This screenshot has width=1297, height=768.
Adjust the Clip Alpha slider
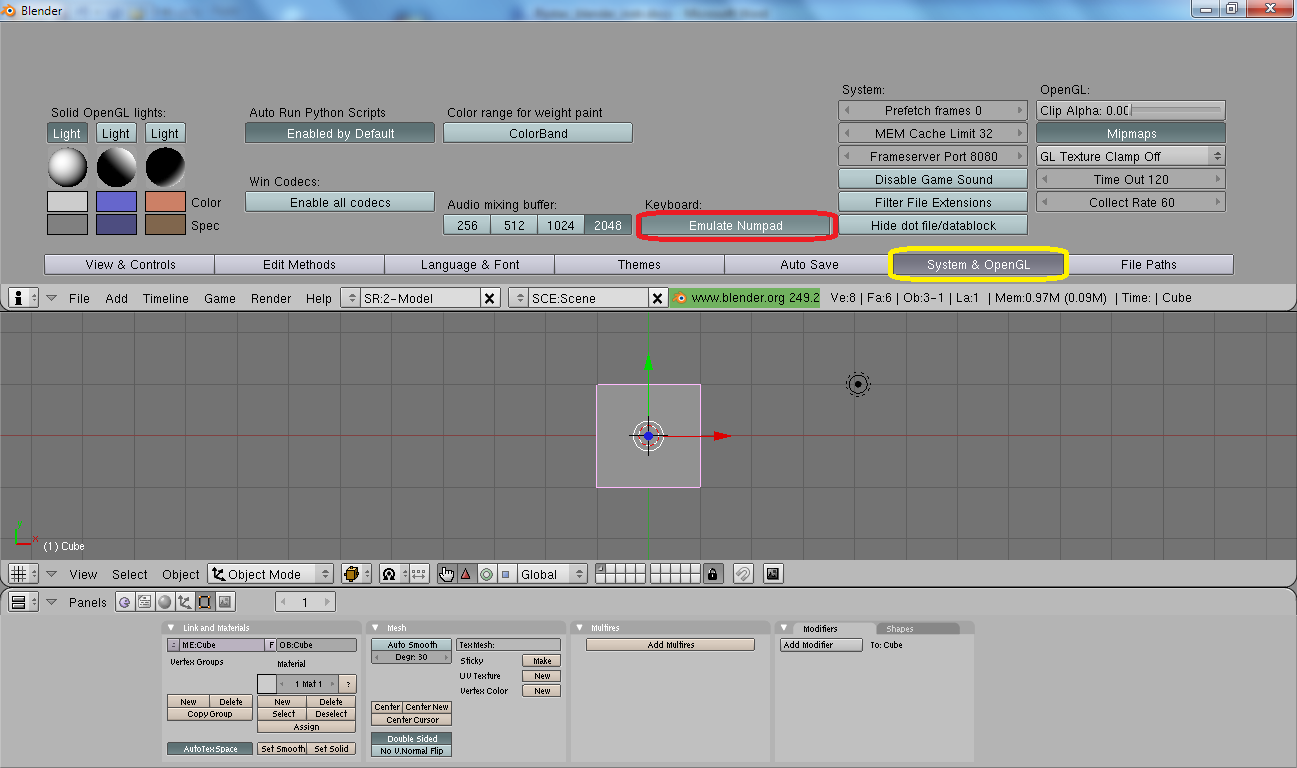1131,110
